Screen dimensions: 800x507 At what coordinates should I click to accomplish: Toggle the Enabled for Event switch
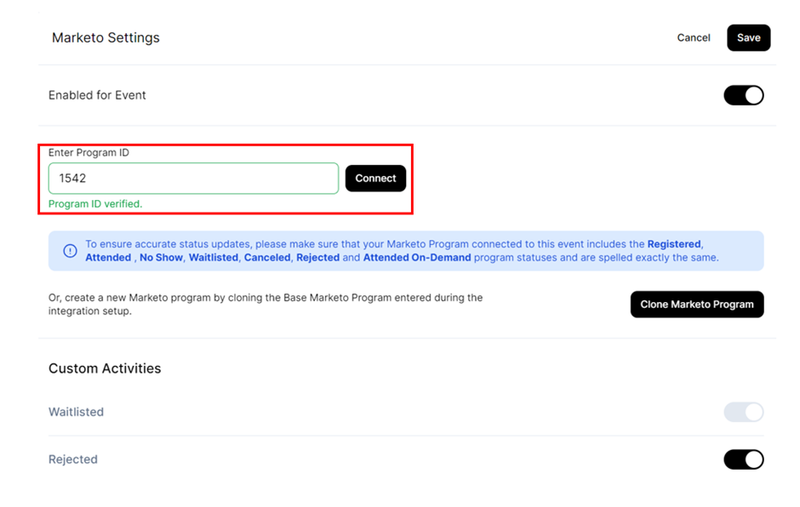[743, 95]
